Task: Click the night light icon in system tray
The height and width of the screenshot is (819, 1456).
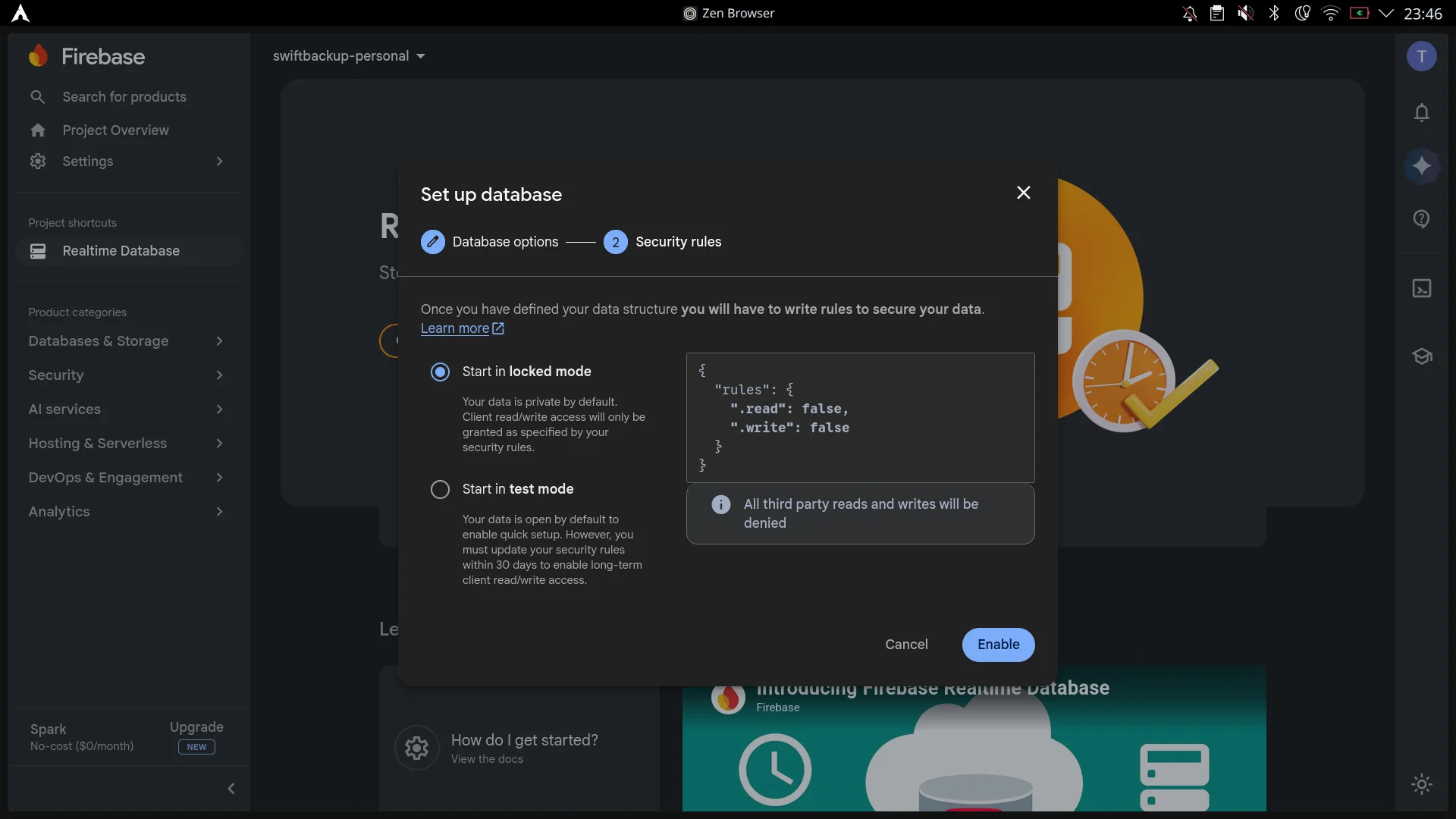Action: pos(1303,13)
